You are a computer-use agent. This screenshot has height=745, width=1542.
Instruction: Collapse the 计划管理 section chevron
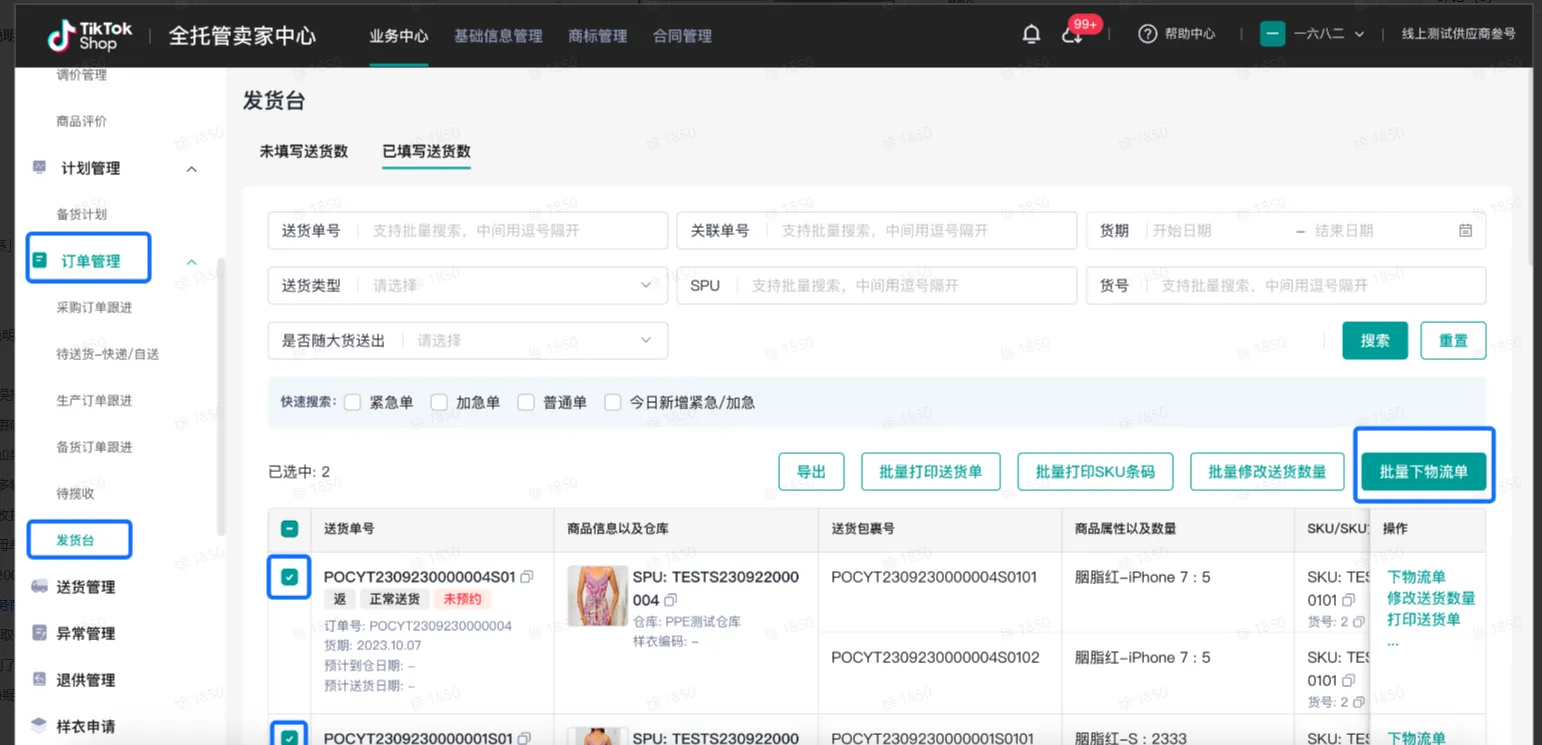click(191, 169)
